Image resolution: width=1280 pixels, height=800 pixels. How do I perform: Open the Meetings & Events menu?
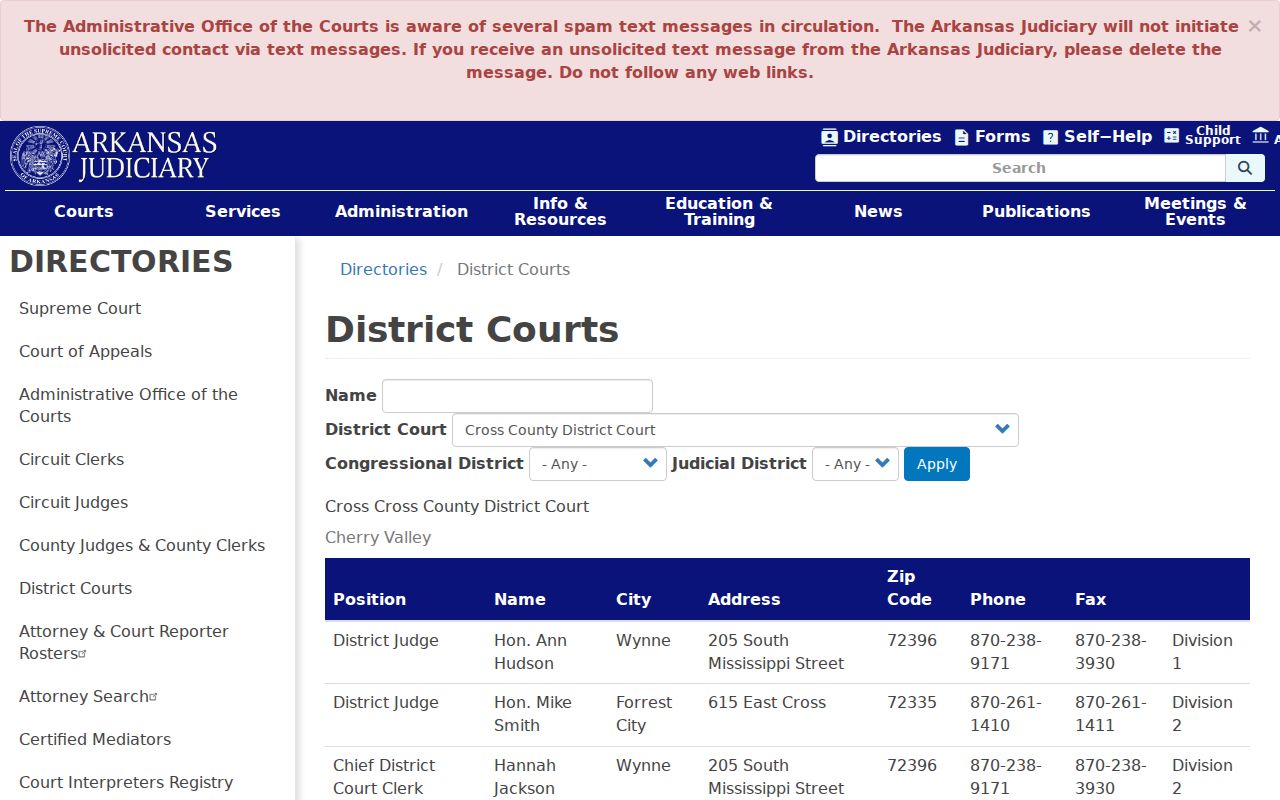[x=1195, y=211]
